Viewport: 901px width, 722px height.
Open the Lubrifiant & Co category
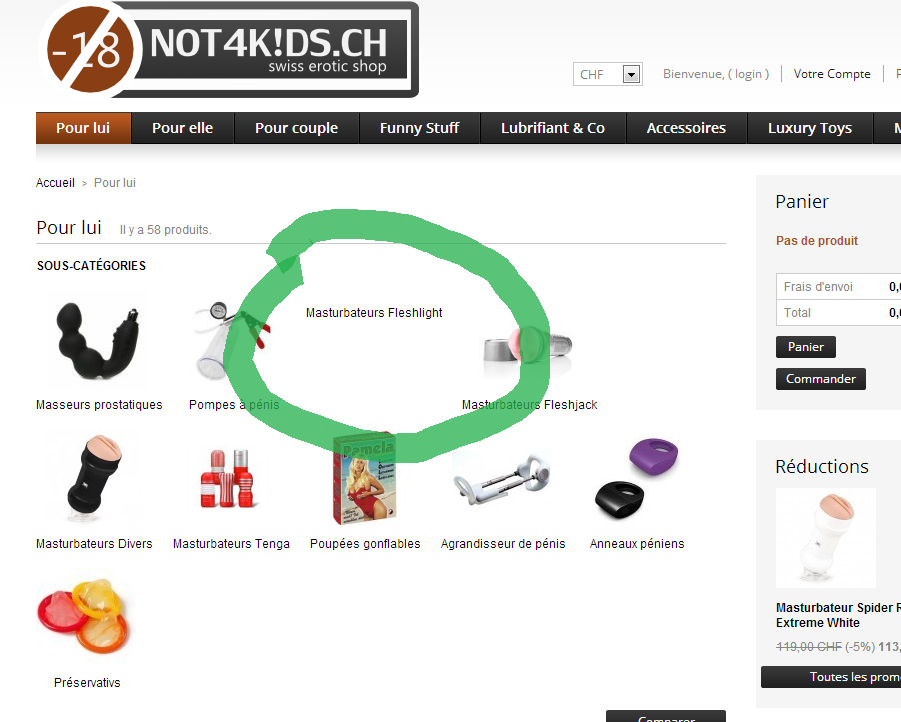pyautogui.click(x=553, y=128)
